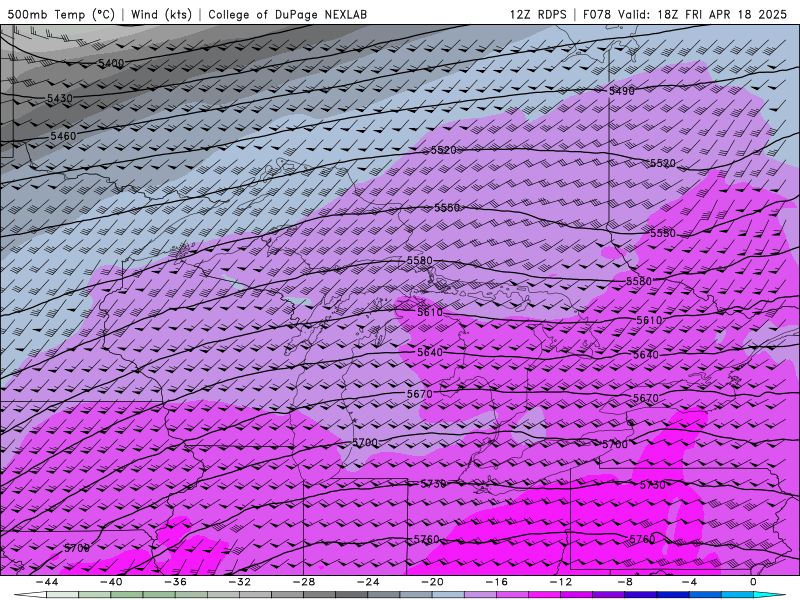Select the -40 colorbar tick label

tap(111, 582)
